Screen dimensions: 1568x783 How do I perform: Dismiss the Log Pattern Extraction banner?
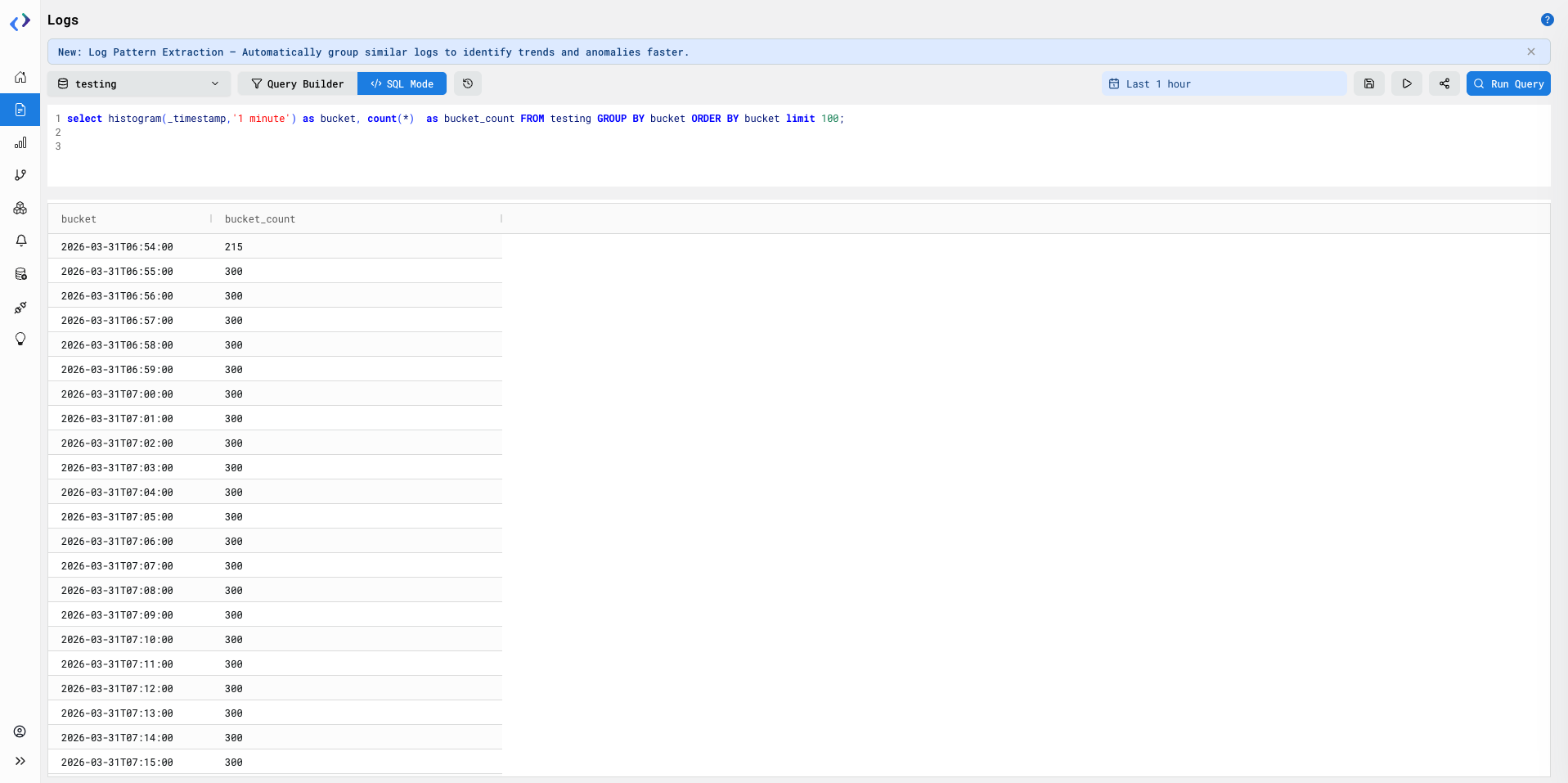pos(1531,51)
